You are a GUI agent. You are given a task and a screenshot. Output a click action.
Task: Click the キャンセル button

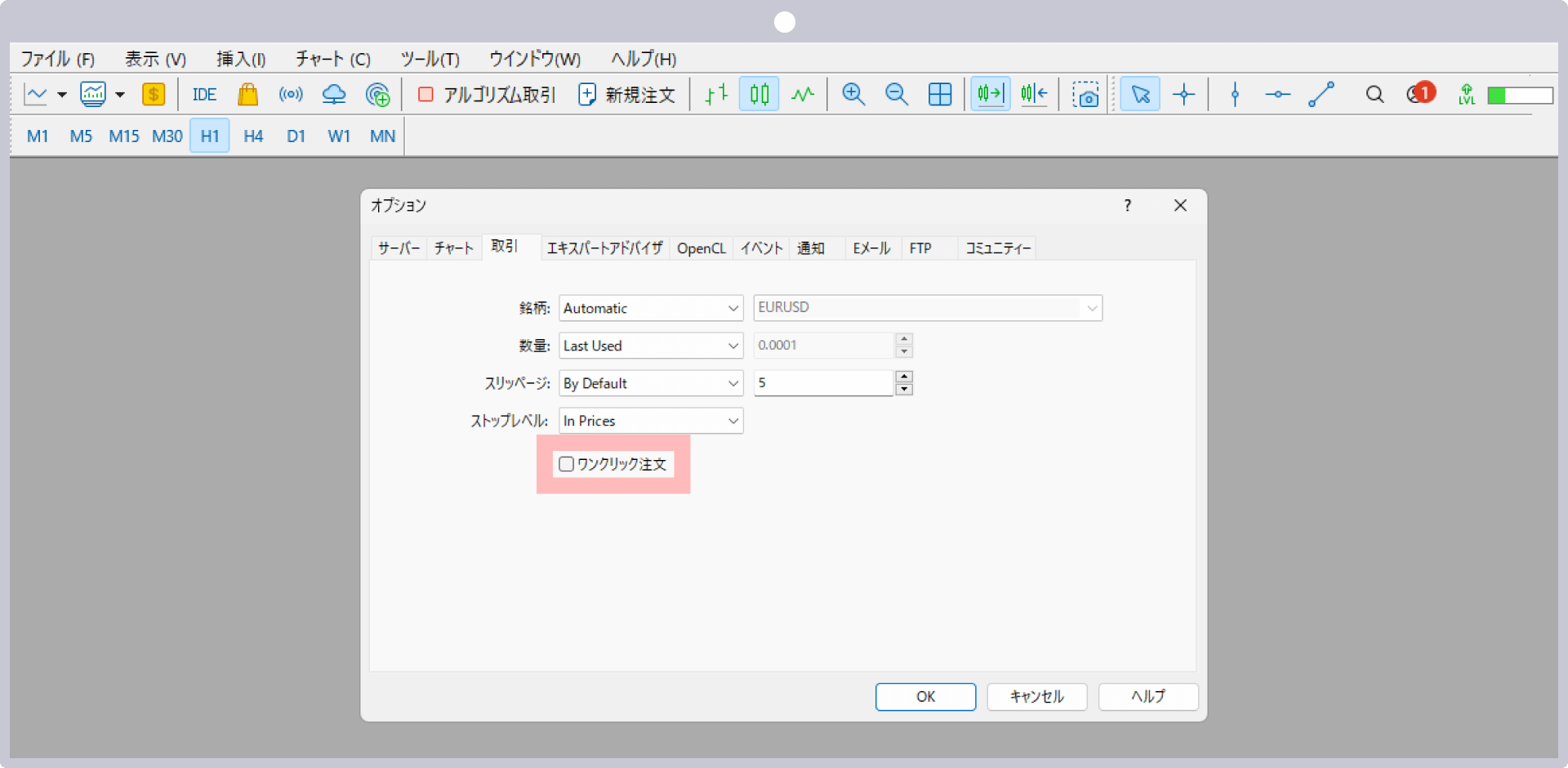click(x=1037, y=697)
